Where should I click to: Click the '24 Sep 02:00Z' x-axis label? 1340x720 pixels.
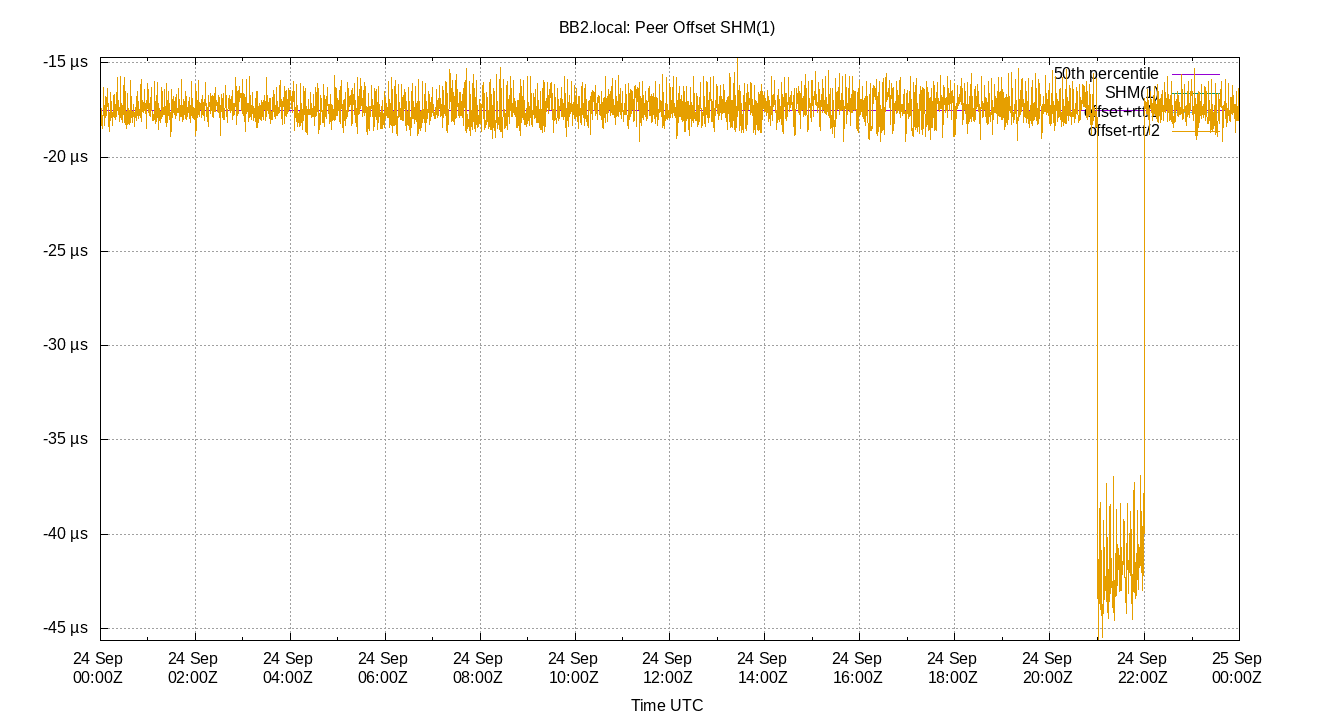(x=193, y=668)
